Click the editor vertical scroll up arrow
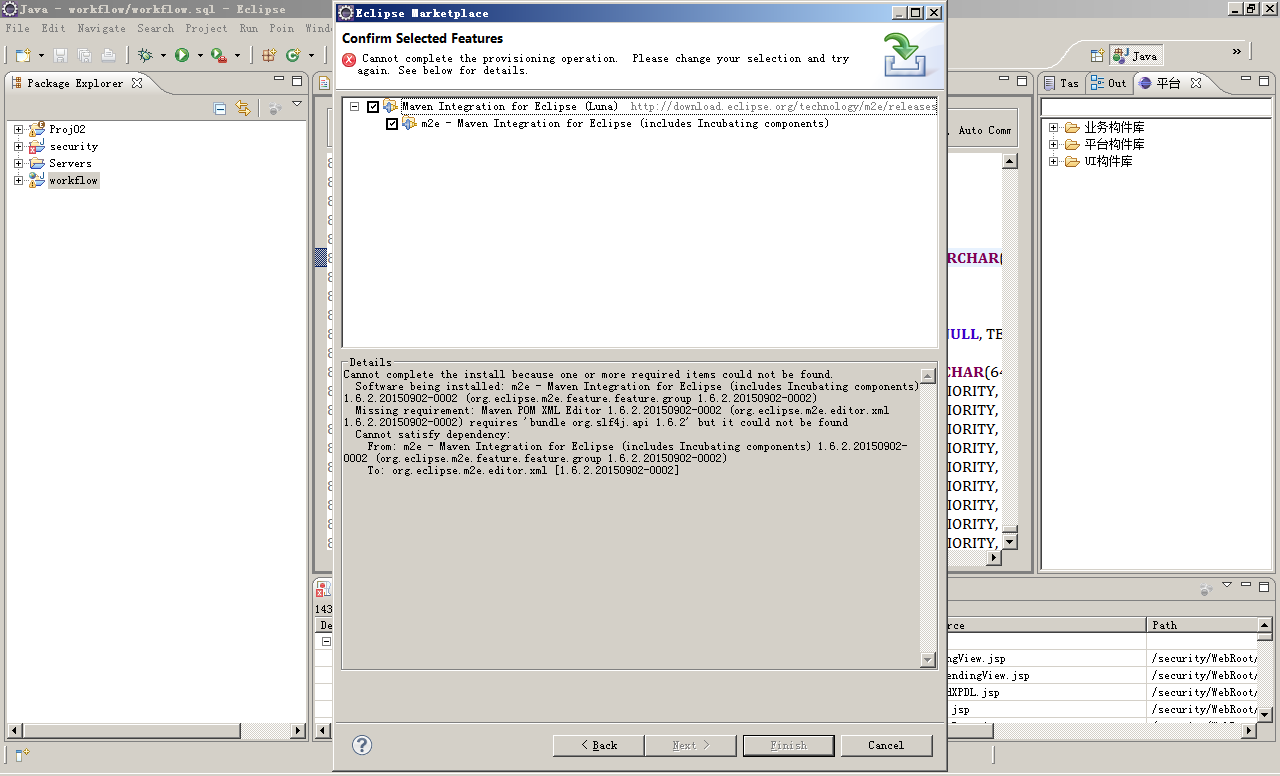This screenshot has width=1280, height=776. [x=1009, y=161]
